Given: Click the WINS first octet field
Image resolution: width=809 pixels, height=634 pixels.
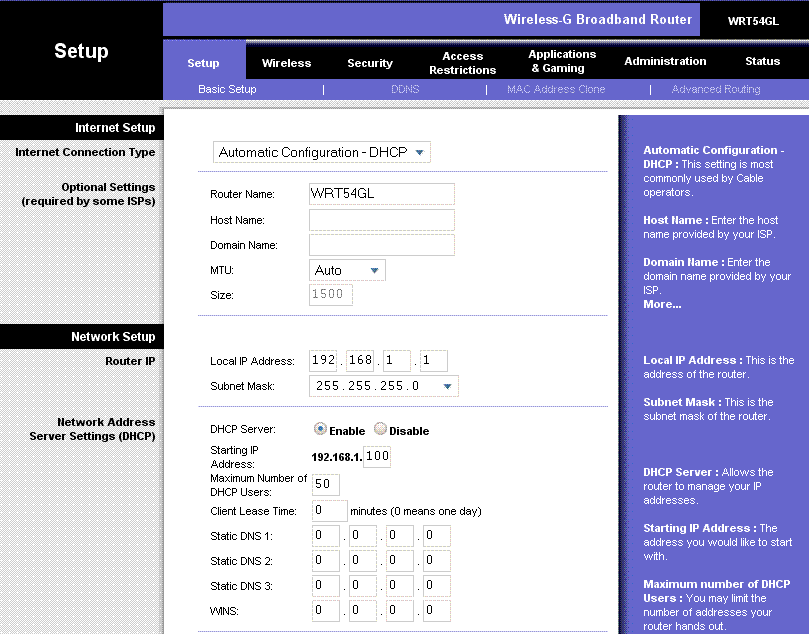Looking at the screenshot, I should coord(326,610).
